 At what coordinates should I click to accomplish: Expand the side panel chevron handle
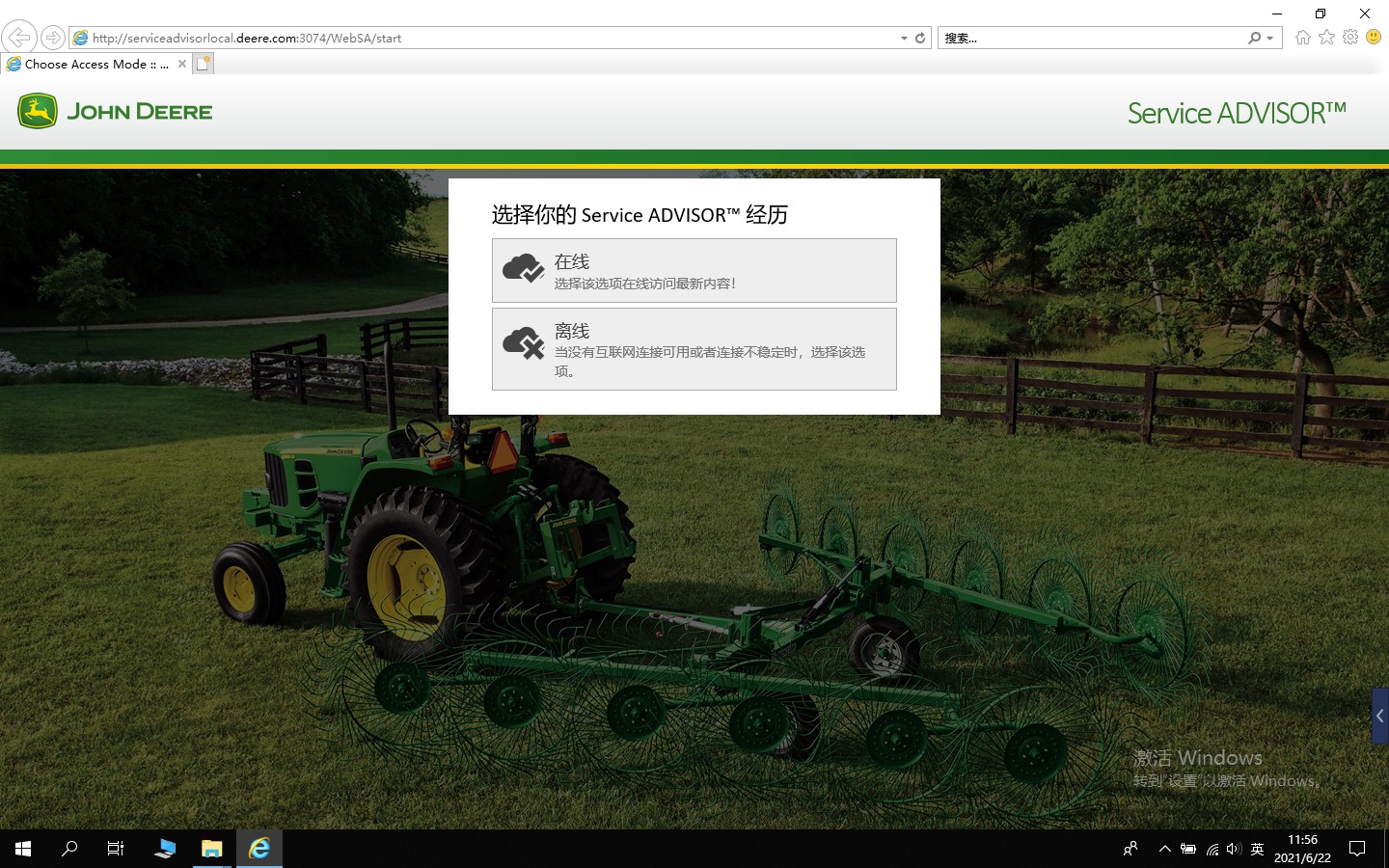click(1380, 716)
